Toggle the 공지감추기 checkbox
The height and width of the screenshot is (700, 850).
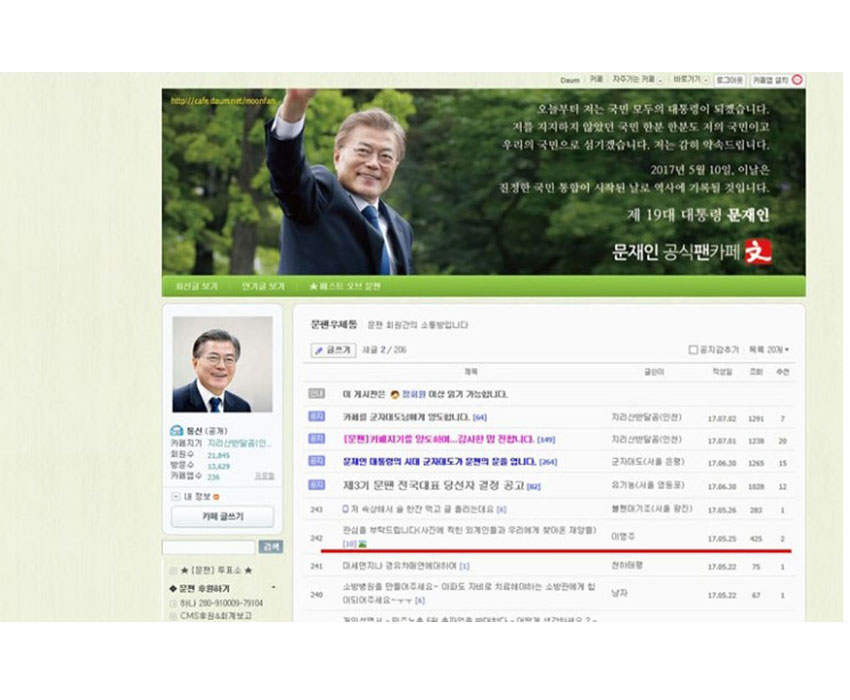point(693,350)
